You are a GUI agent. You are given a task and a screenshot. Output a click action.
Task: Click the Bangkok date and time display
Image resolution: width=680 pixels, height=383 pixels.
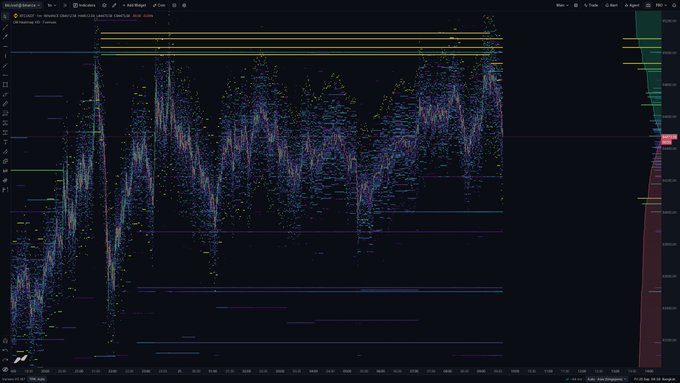tap(655, 379)
